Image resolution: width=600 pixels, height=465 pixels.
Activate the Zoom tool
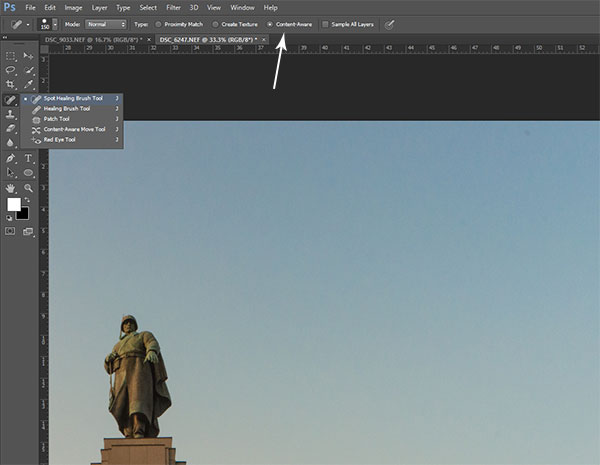point(28,187)
